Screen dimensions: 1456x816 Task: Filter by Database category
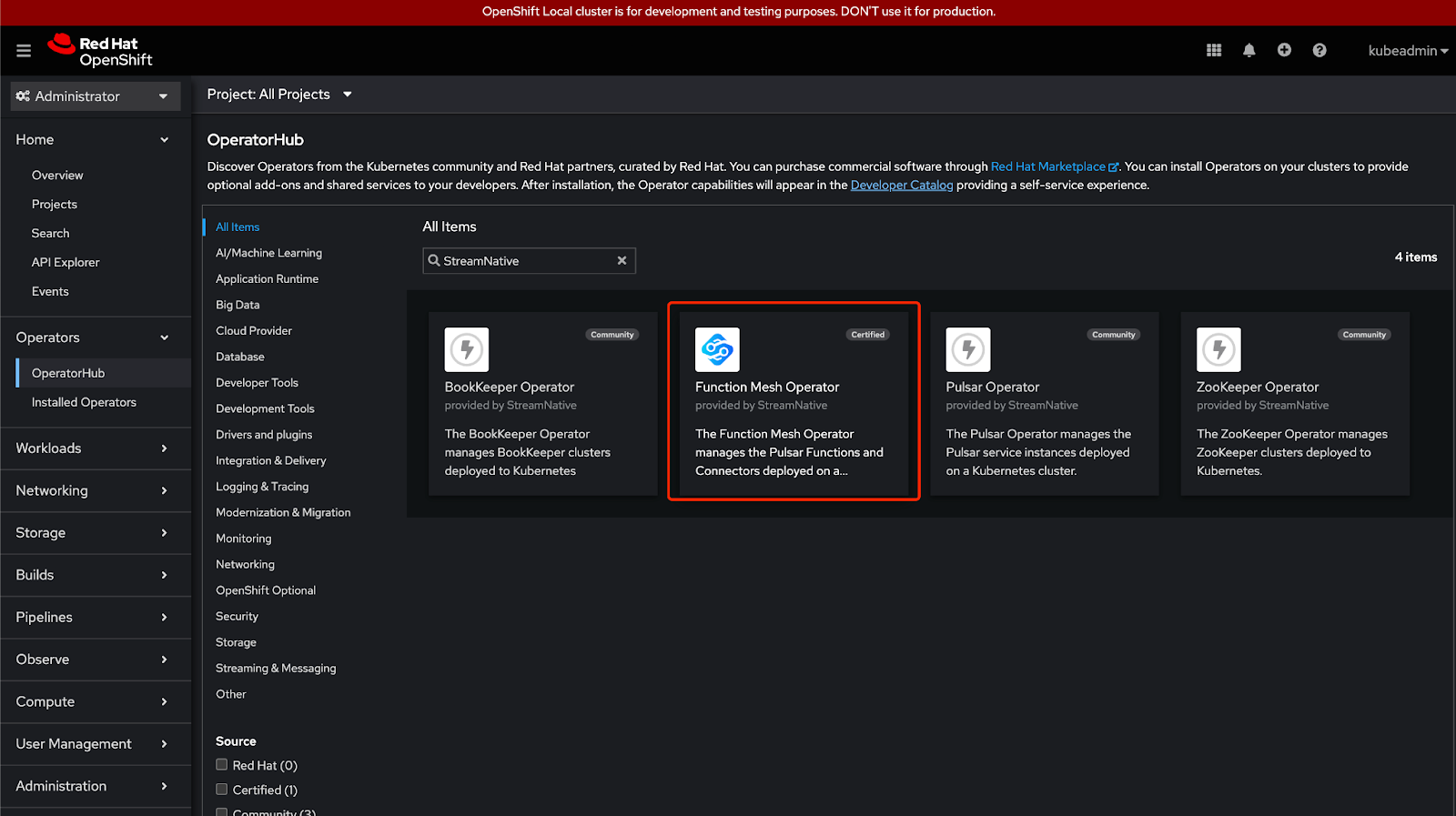240,357
